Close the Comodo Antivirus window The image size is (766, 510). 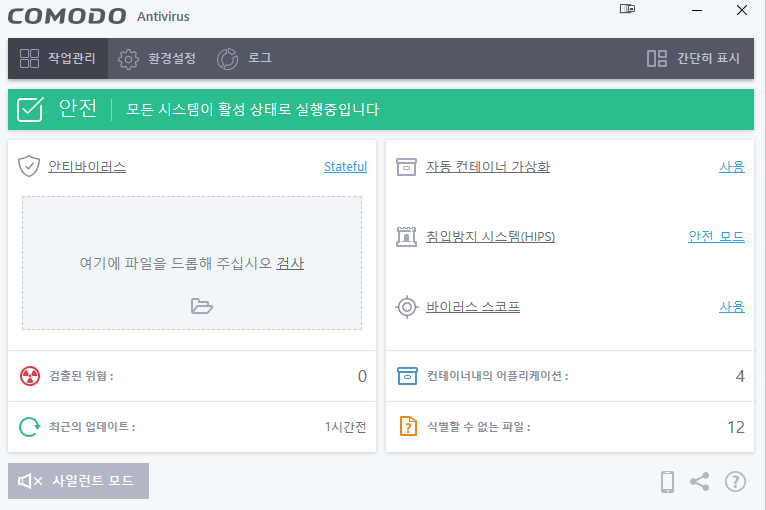click(742, 10)
